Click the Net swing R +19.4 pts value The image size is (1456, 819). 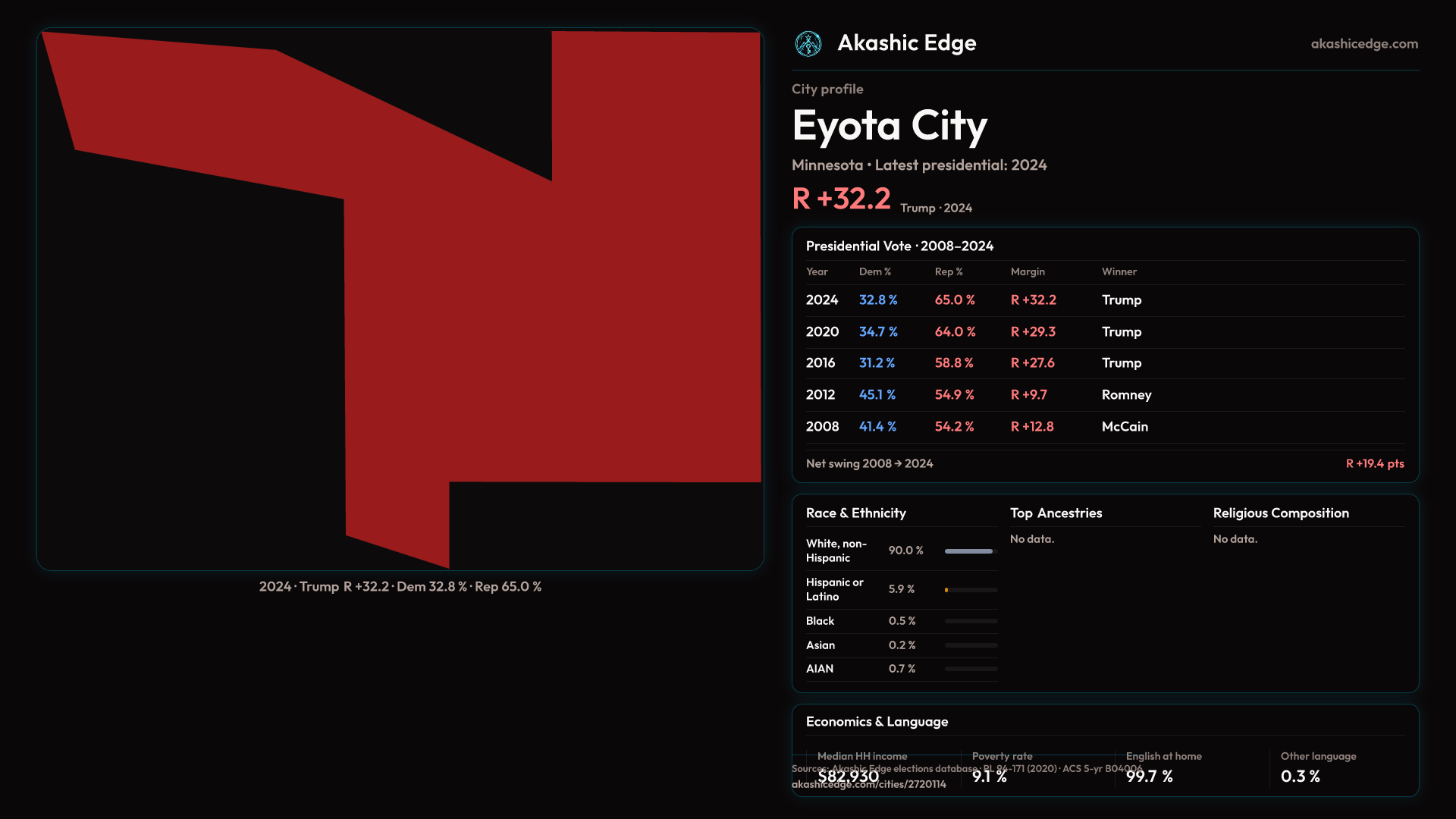(x=1374, y=463)
